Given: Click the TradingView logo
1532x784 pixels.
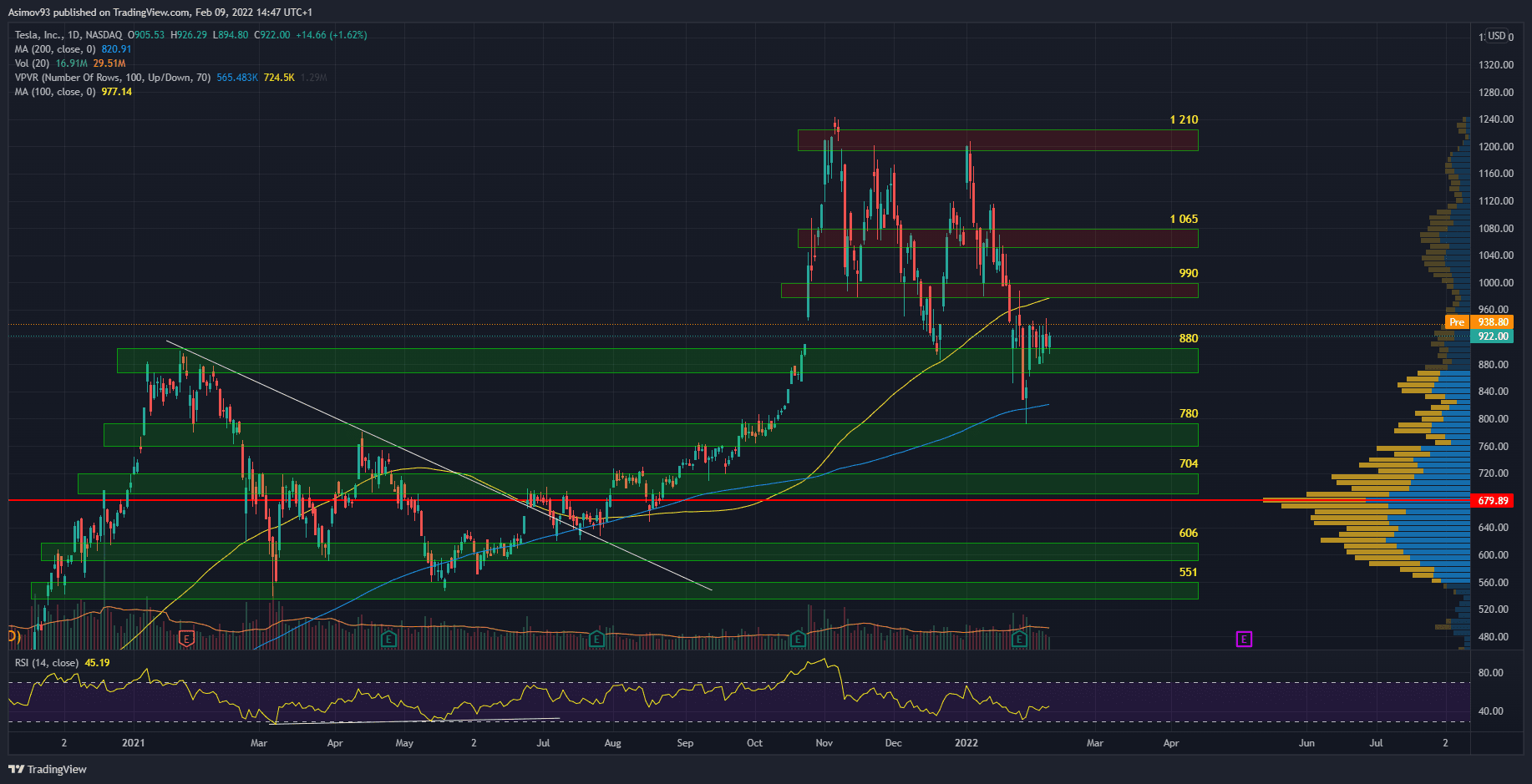Looking at the screenshot, I should pyautogui.click(x=48, y=769).
